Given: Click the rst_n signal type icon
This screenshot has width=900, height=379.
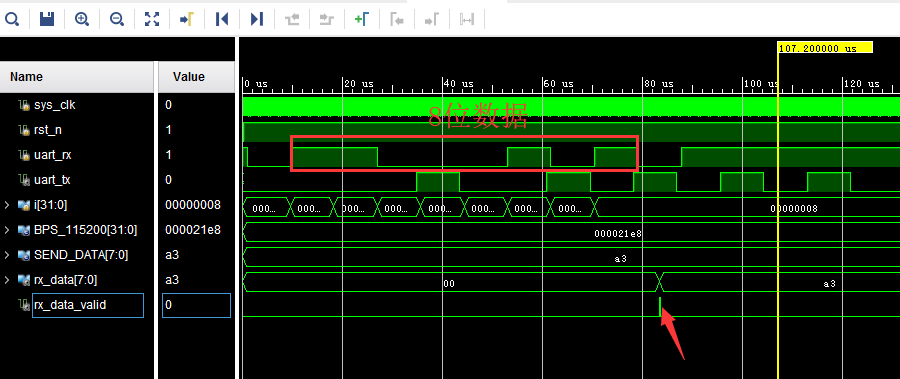Looking at the screenshot, I should coord(24,130).
